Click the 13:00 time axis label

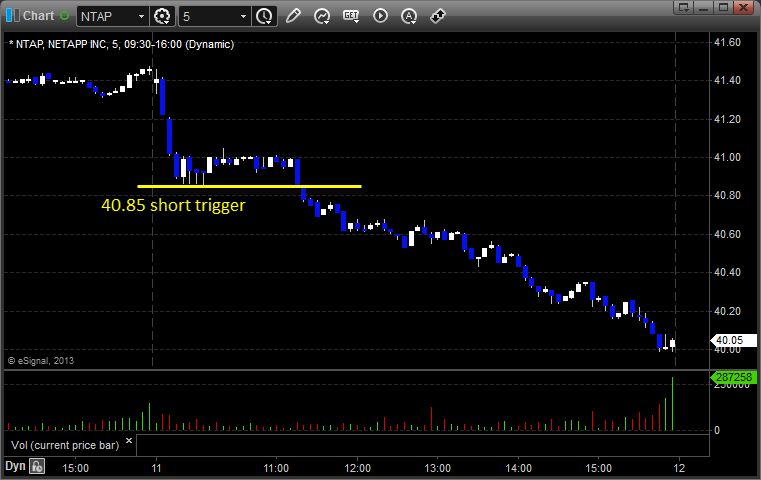(x=438, y=468)
